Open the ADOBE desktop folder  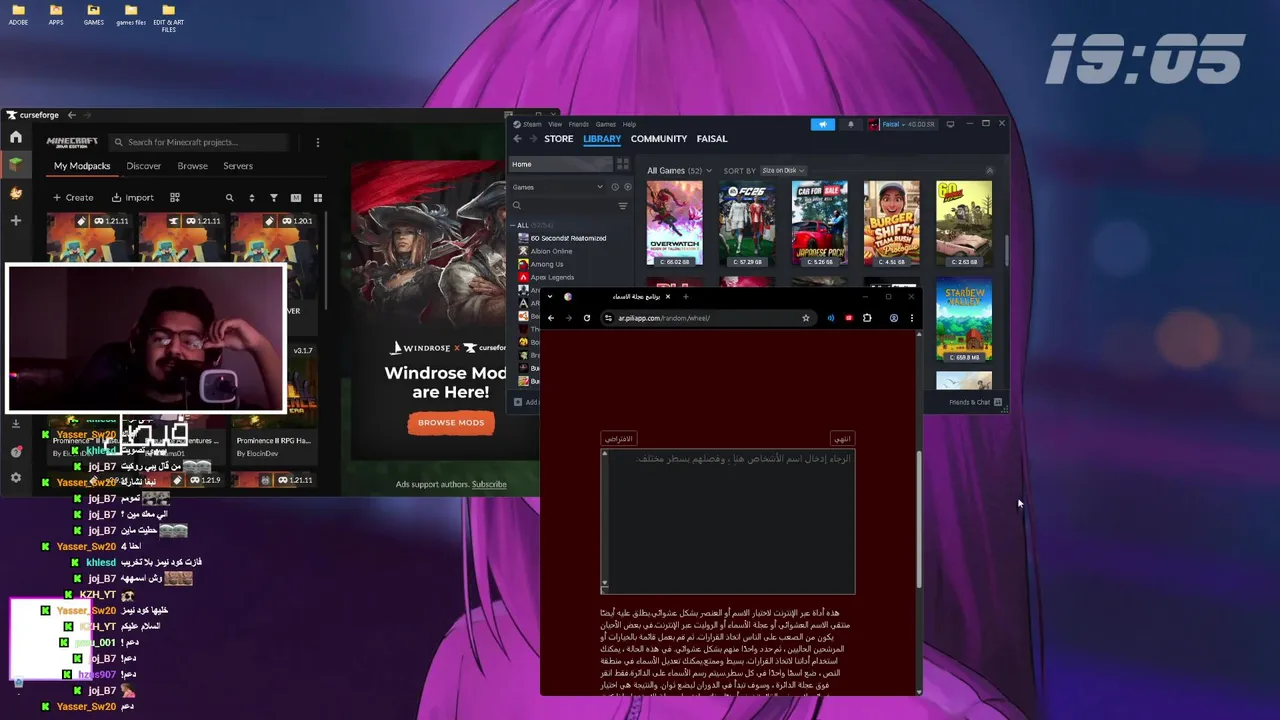click(x=18, y=15)
